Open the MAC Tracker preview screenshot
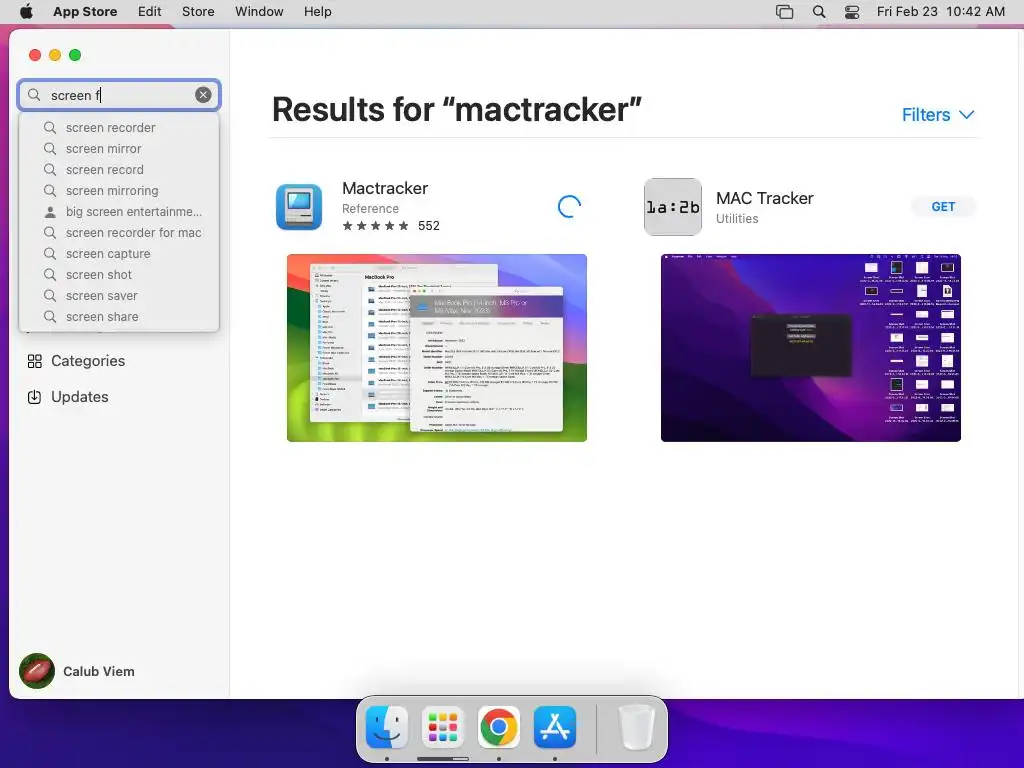The image size is (1024, 768). coord(810,348)
